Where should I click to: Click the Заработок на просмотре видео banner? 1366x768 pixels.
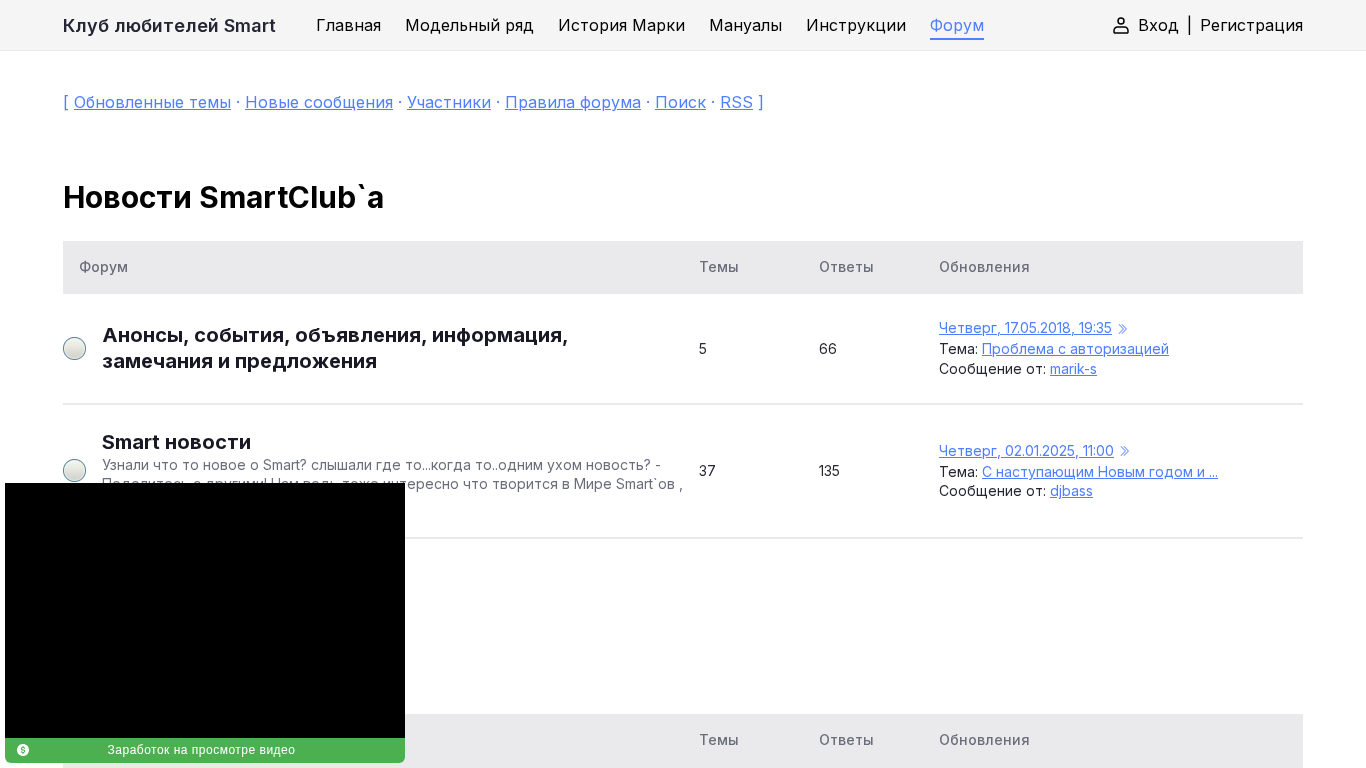(205, 750)
